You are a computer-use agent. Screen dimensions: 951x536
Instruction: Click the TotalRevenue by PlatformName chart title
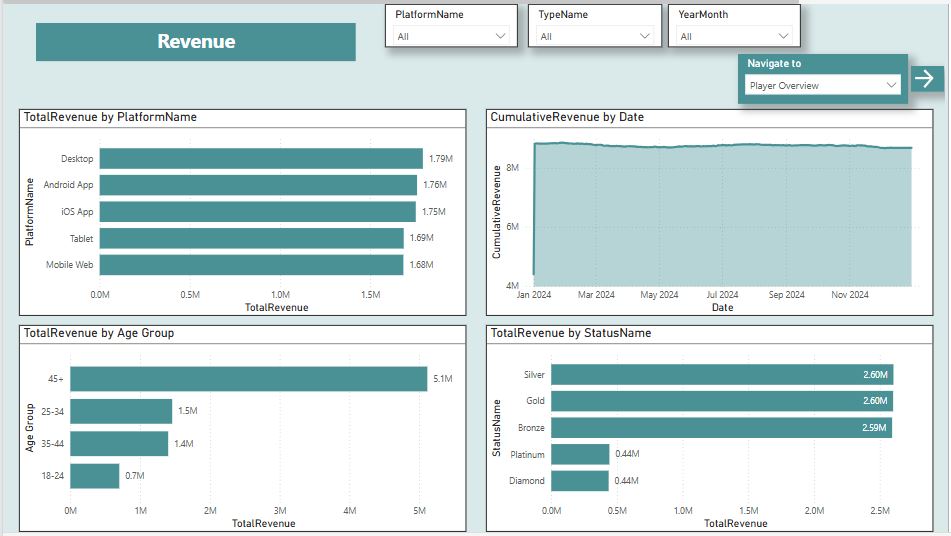(110, 117)
